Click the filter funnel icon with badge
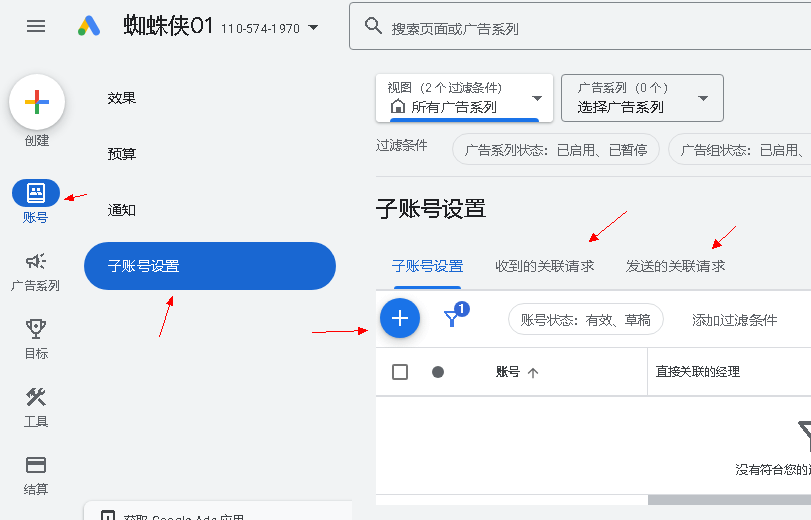 click(452, 318)
